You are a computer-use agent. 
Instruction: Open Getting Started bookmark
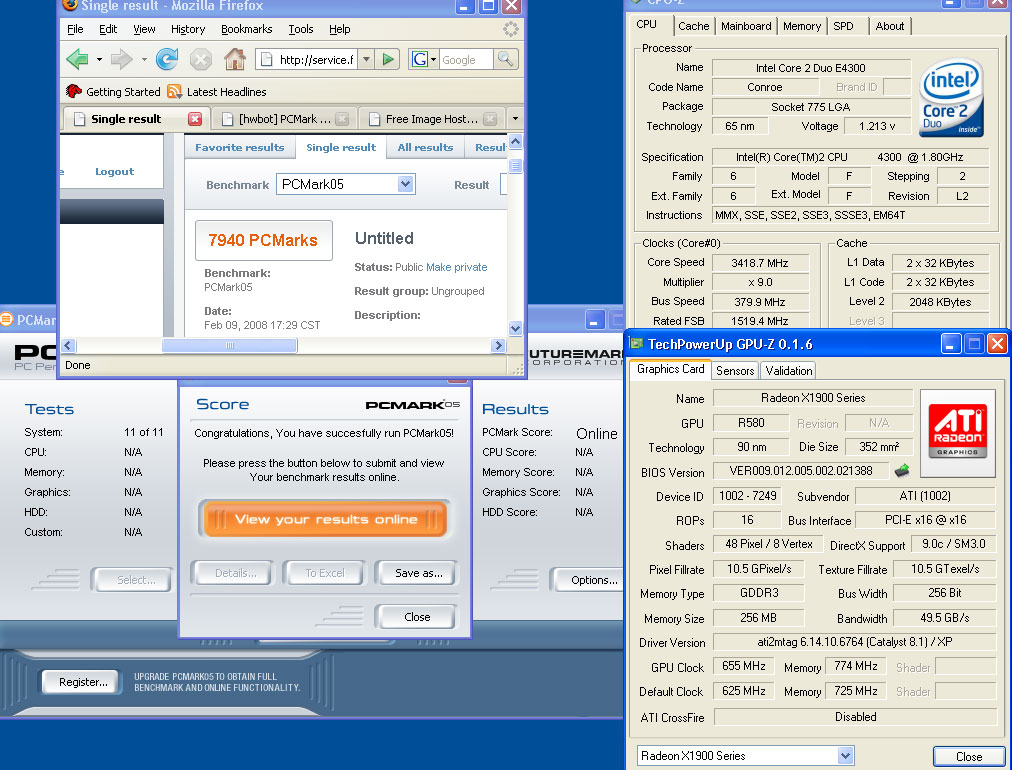tap(114, 92)
